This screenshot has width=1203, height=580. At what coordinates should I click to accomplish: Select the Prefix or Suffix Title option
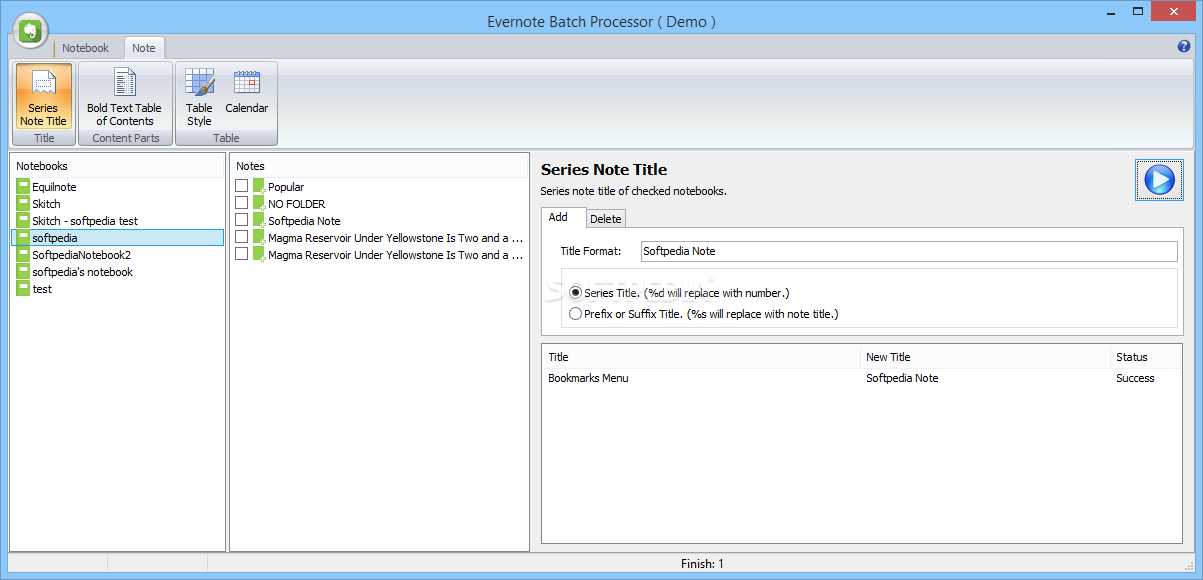pyautogui.click(x=575, y=314)
